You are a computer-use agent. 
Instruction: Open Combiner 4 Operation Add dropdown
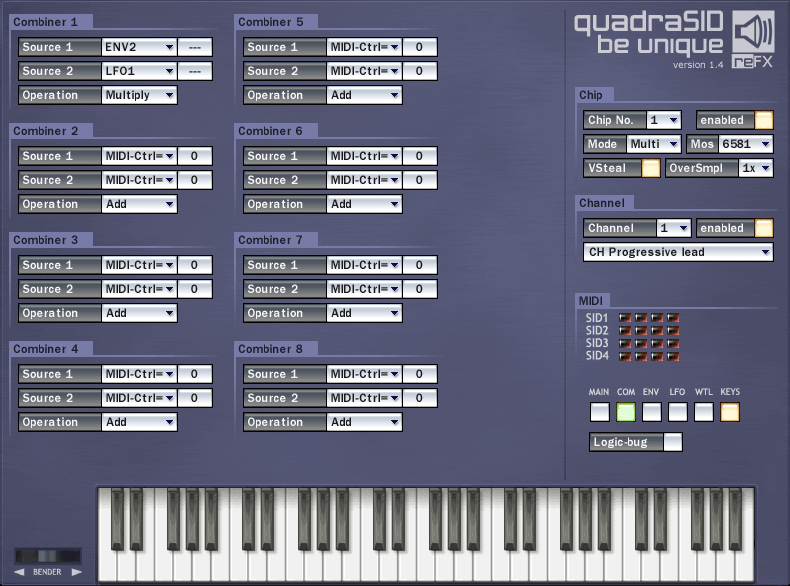coord(139,422)
